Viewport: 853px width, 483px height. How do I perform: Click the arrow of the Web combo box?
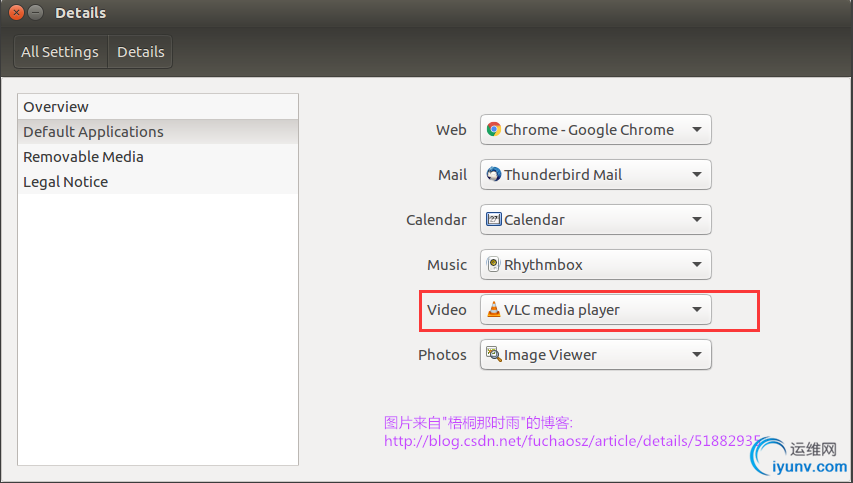[x=696, y=129]
